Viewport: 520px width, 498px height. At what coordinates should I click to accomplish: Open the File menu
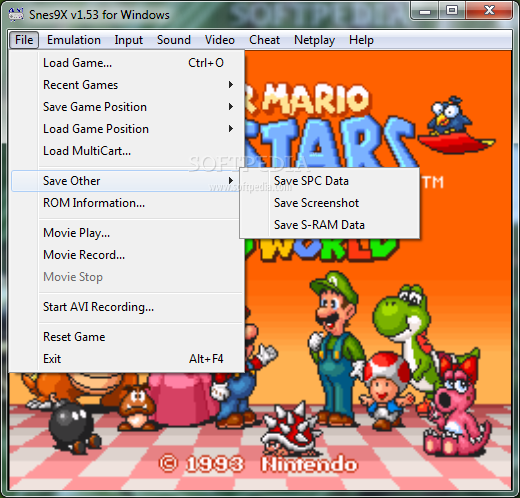click(x=24, y=40)
